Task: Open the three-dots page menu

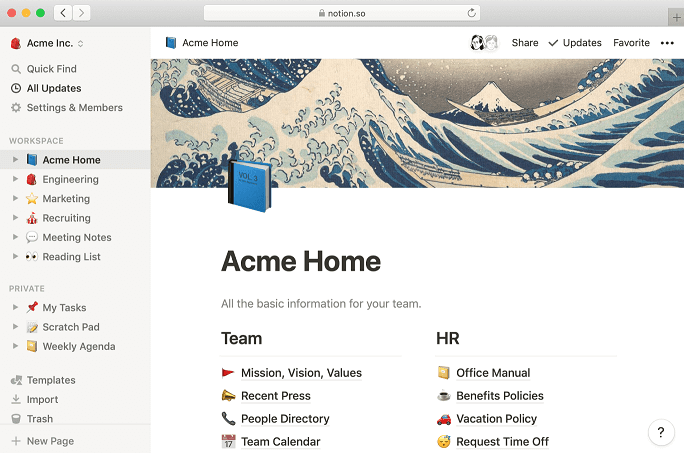Action: [667, 43]
